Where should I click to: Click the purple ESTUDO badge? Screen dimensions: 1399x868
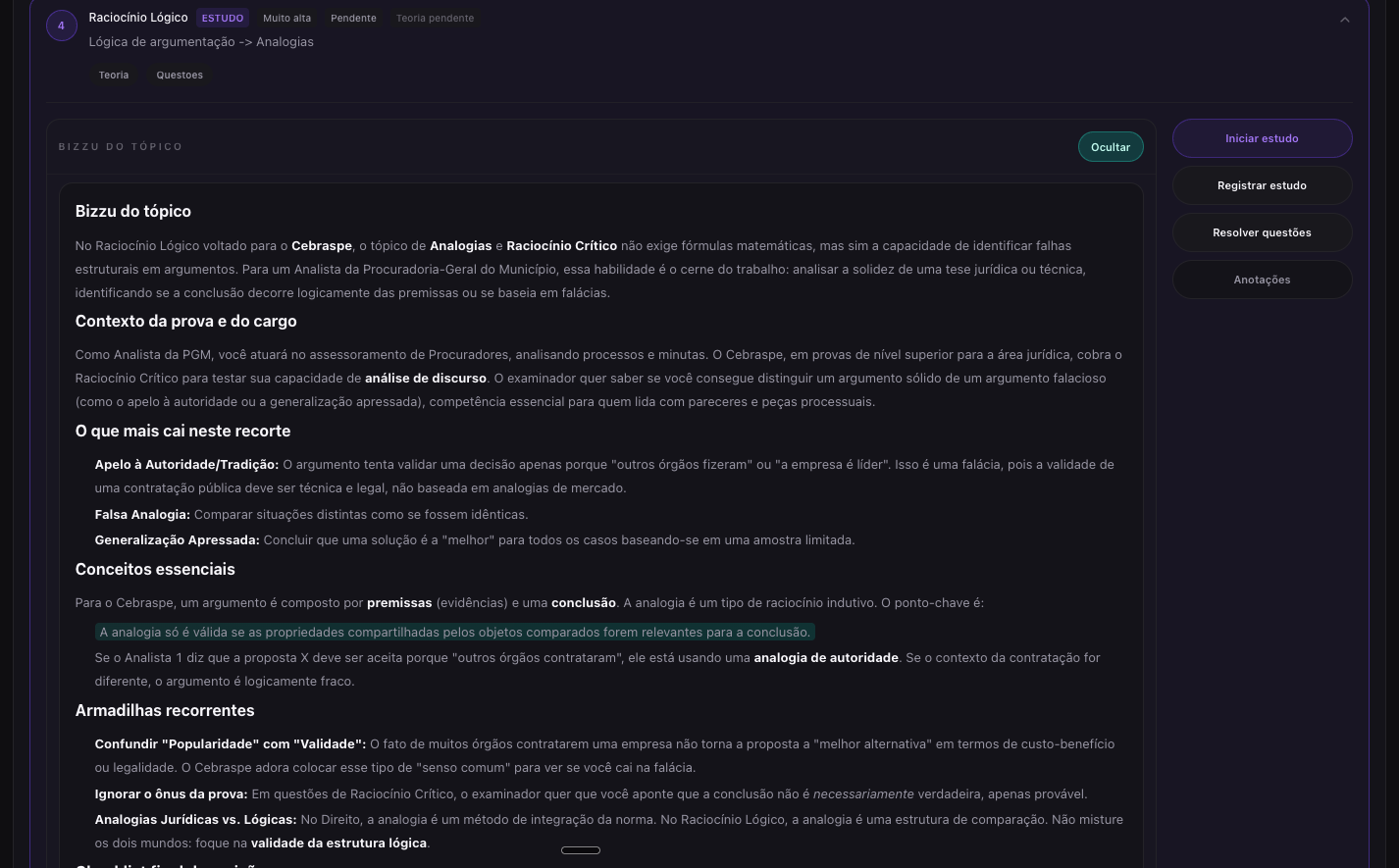tap(222, 18)
